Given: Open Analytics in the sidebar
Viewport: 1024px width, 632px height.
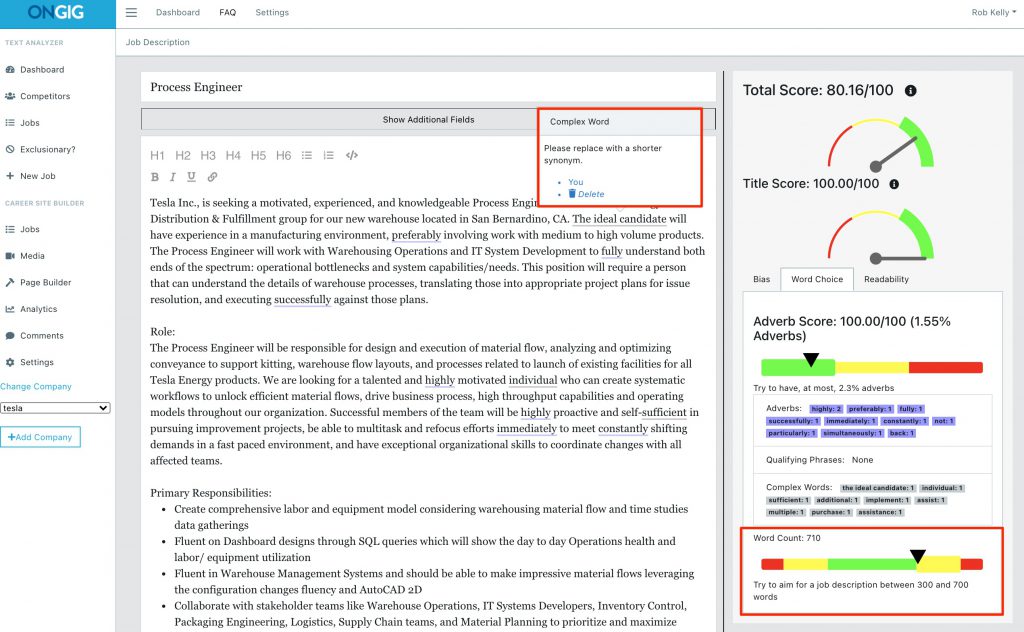Looking at the screenshot, I should click(x=31, y=309).
